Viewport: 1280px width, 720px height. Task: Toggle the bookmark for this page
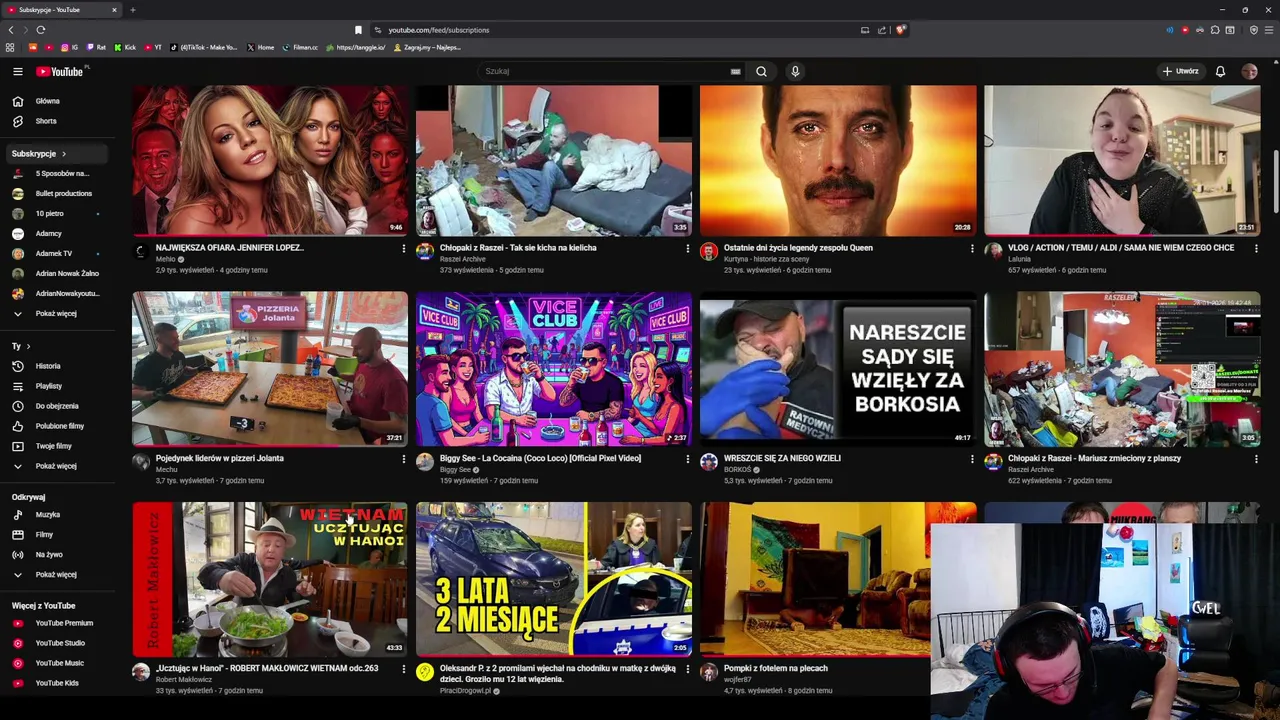click(358, 30)
